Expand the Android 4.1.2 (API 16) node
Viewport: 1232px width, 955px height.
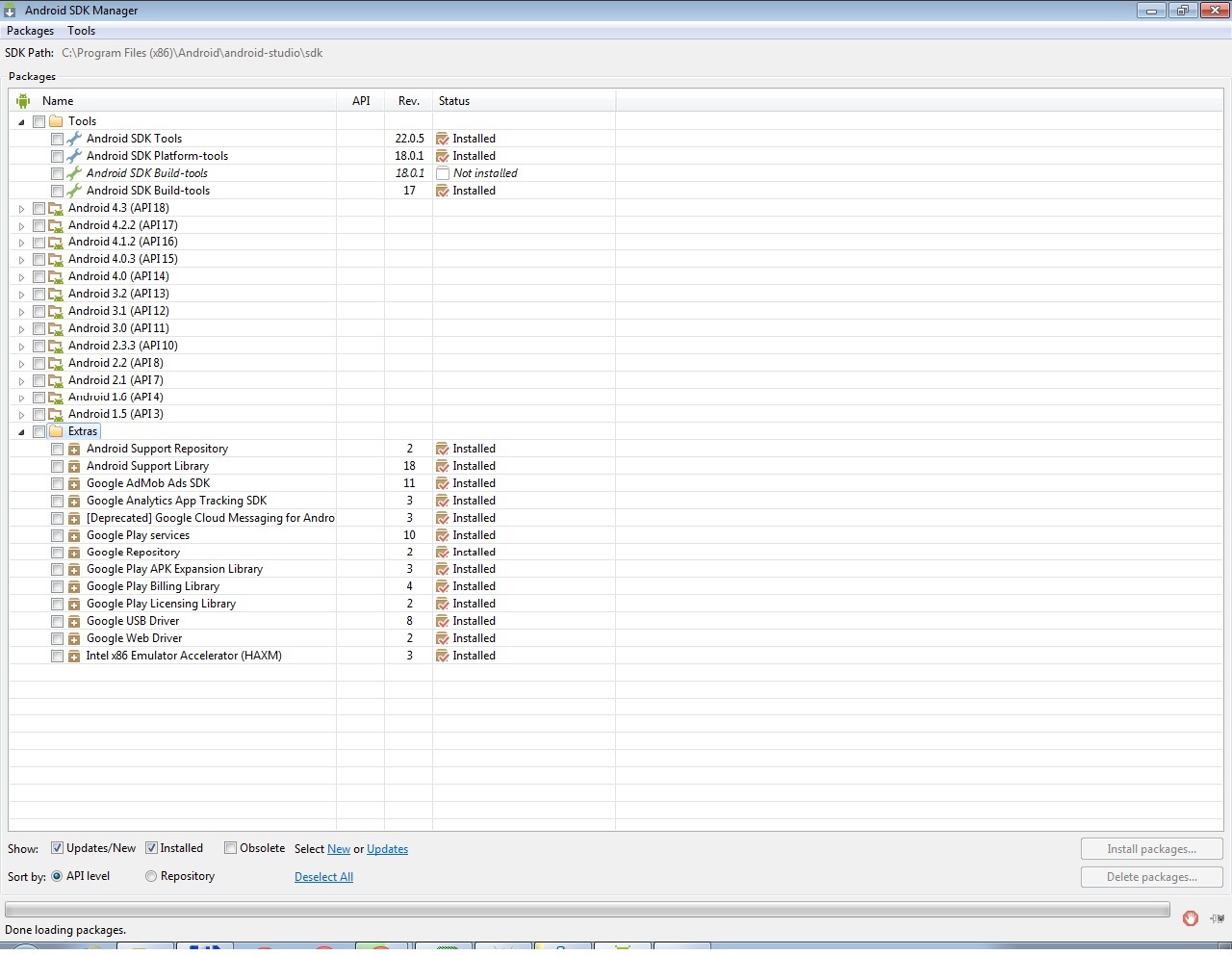pyautogui.click(x=21, y=243)
